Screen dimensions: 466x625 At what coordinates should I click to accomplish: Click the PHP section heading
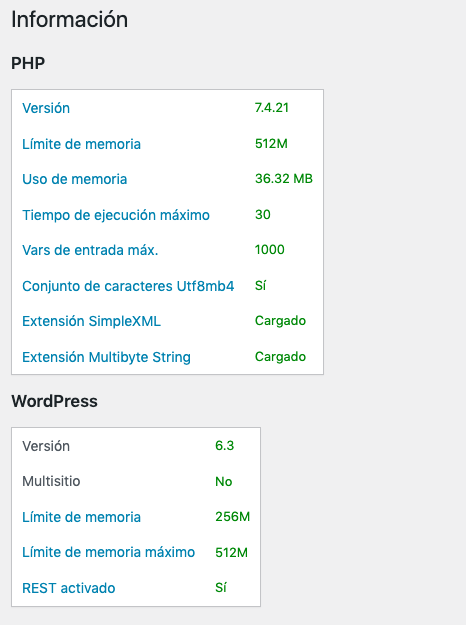coord(28,63)
